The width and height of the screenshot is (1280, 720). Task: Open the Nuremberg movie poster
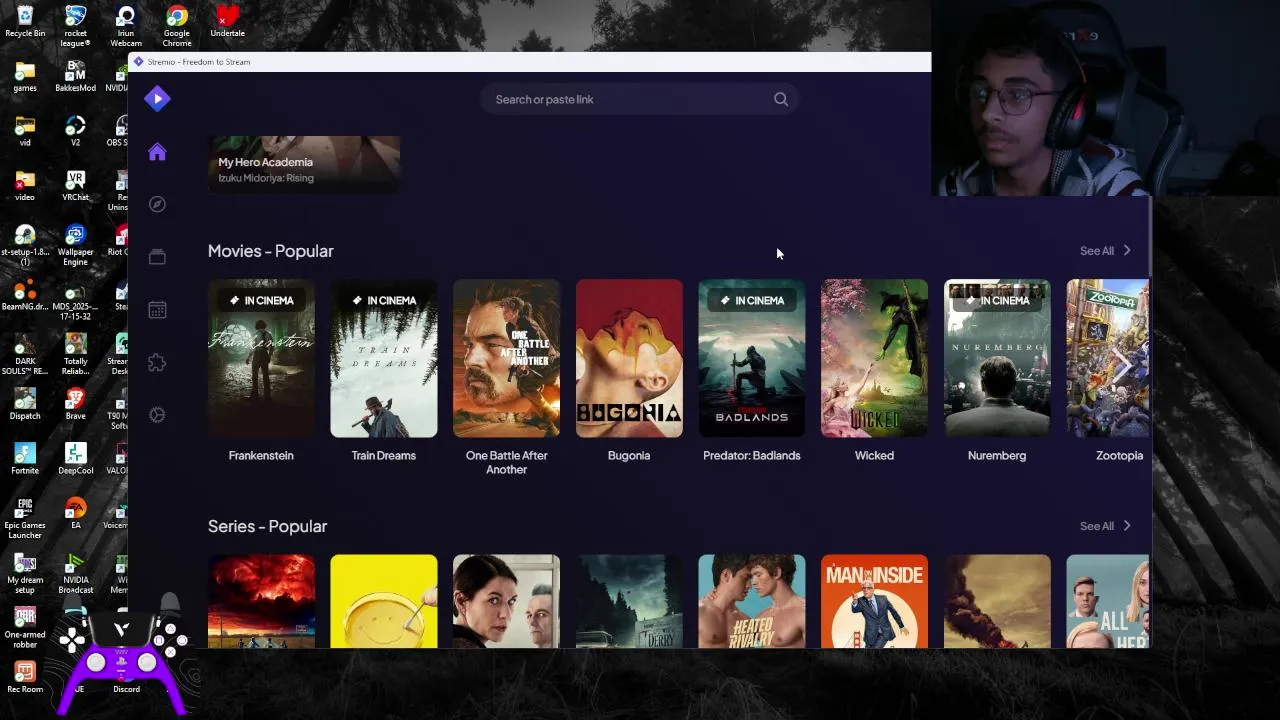click(x=997, y=358)
